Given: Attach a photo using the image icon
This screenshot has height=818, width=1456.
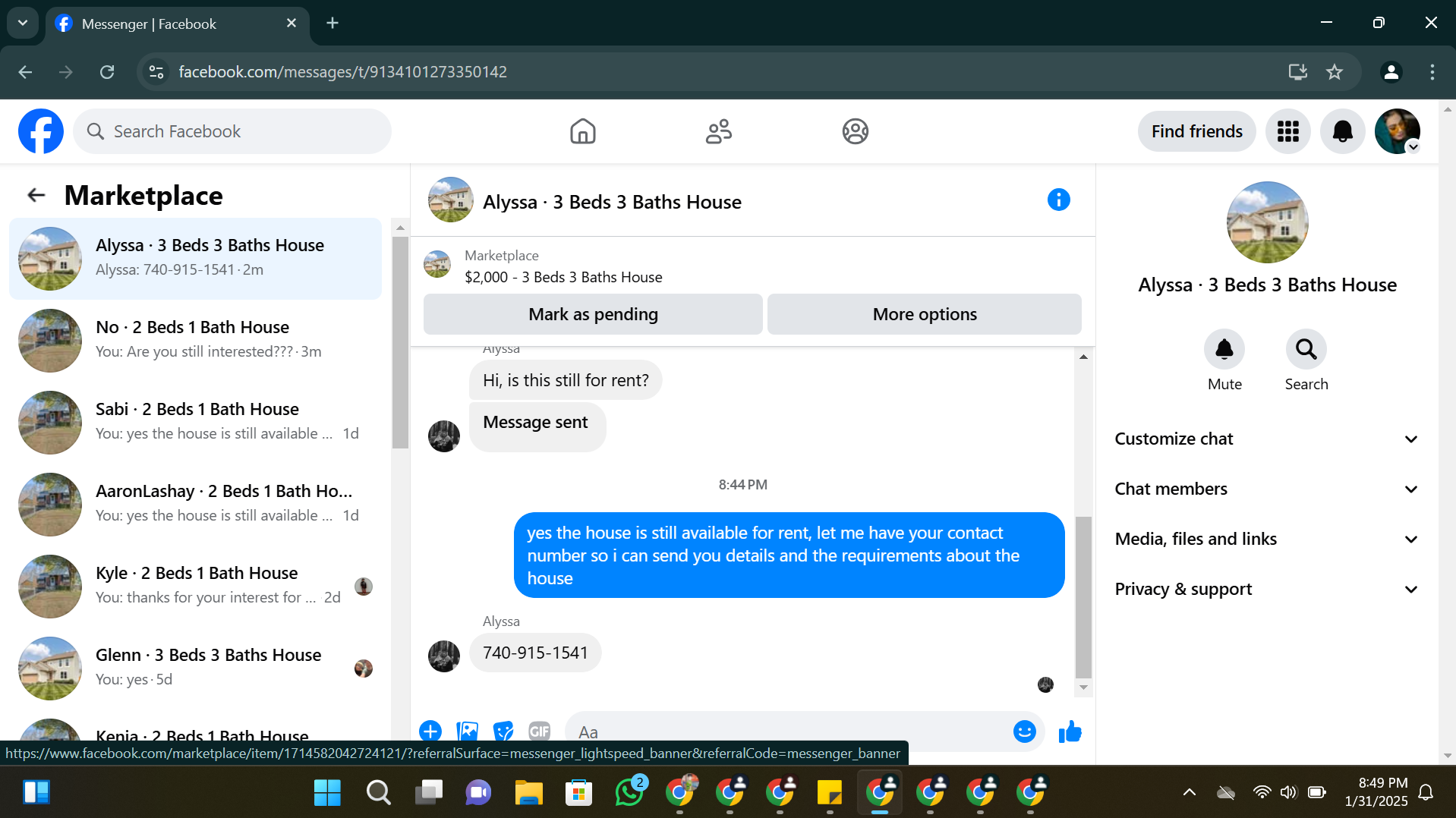Looking at the screenshot, I should click(467, 731).
